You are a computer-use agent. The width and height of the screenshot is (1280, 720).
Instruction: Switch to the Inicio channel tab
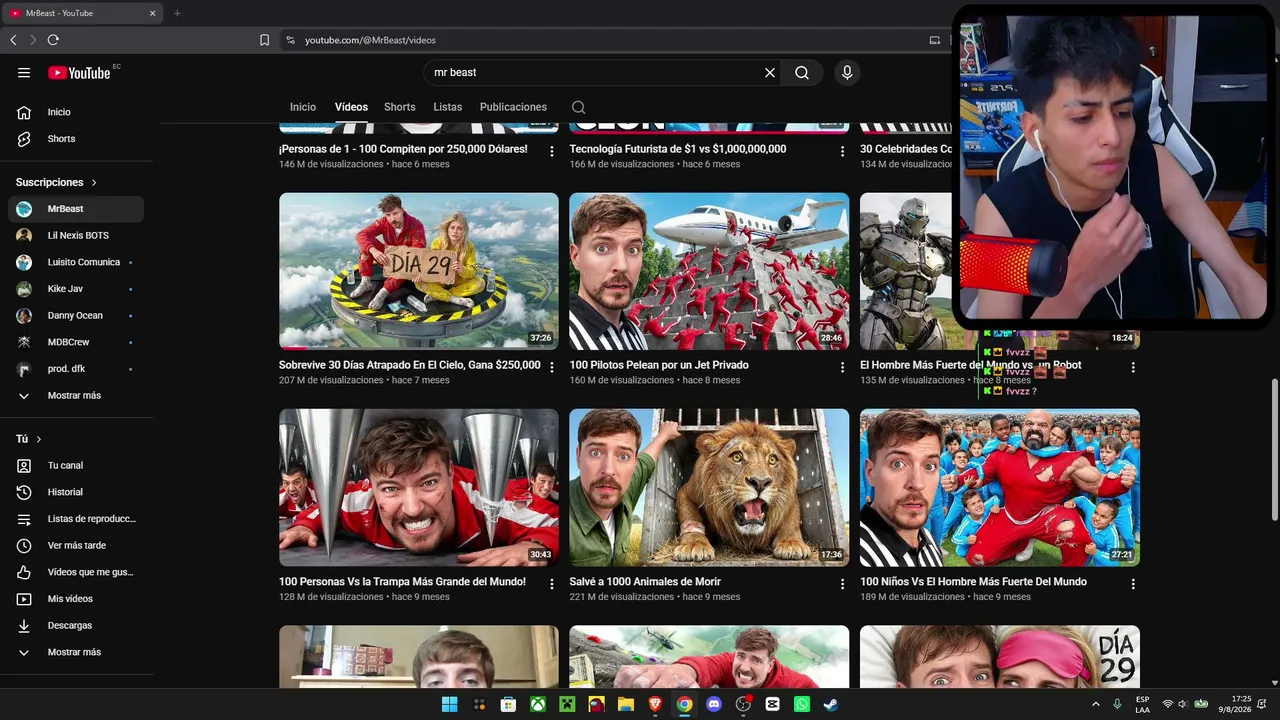[x=303, y=107]
